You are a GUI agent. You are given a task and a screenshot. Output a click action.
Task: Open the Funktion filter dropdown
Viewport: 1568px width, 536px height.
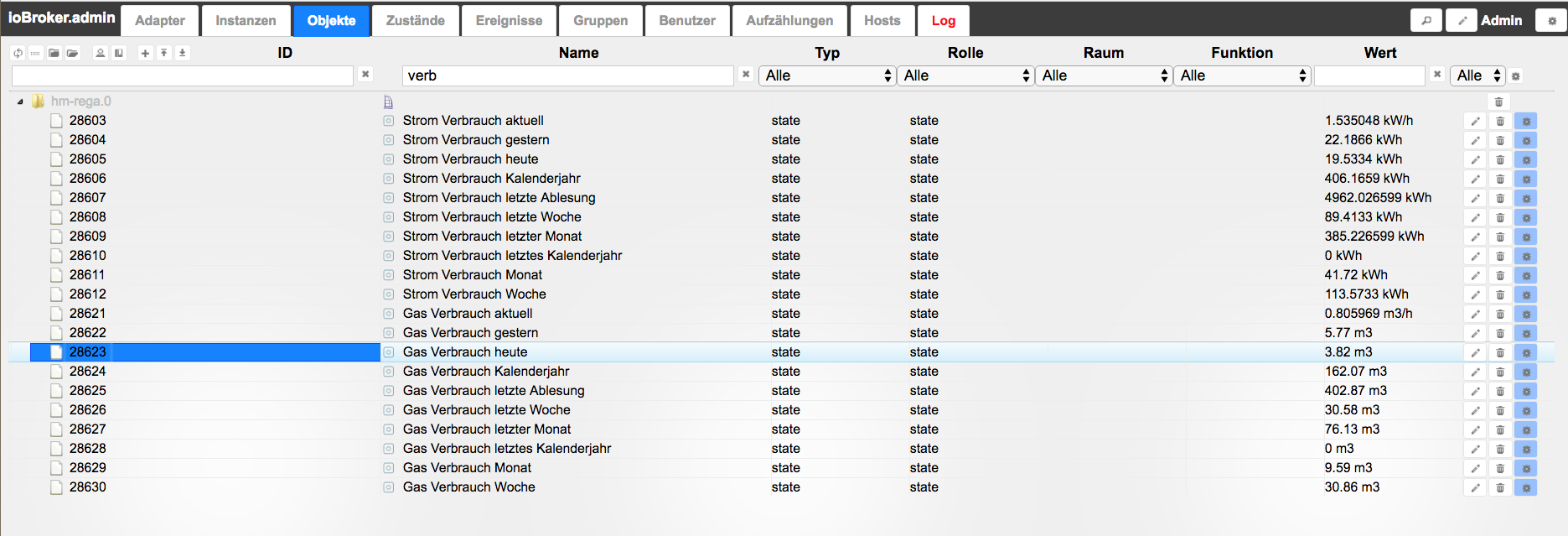pyautogui.click(x=1241, y=75)
